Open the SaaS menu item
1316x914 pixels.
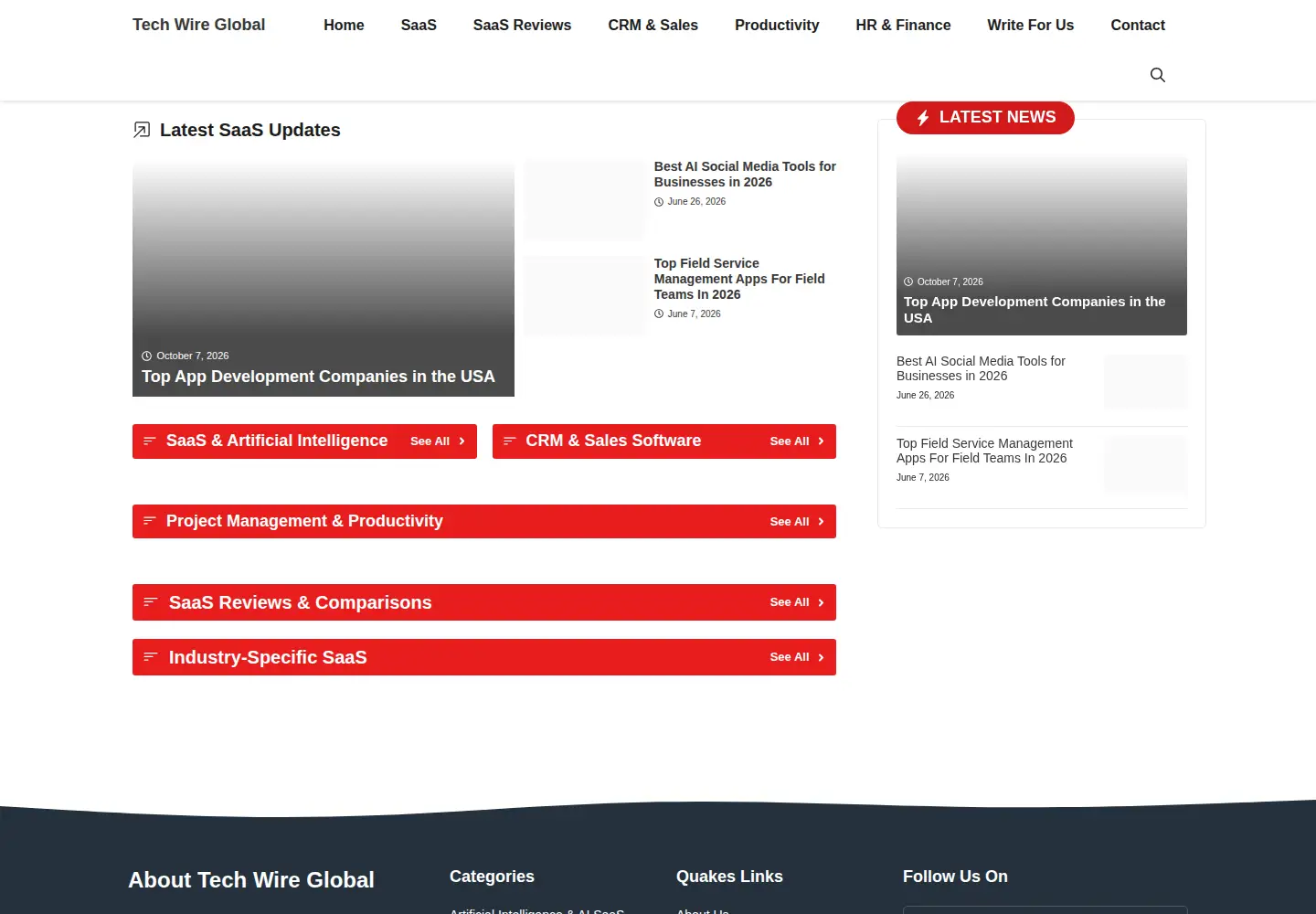coord(419,25)
